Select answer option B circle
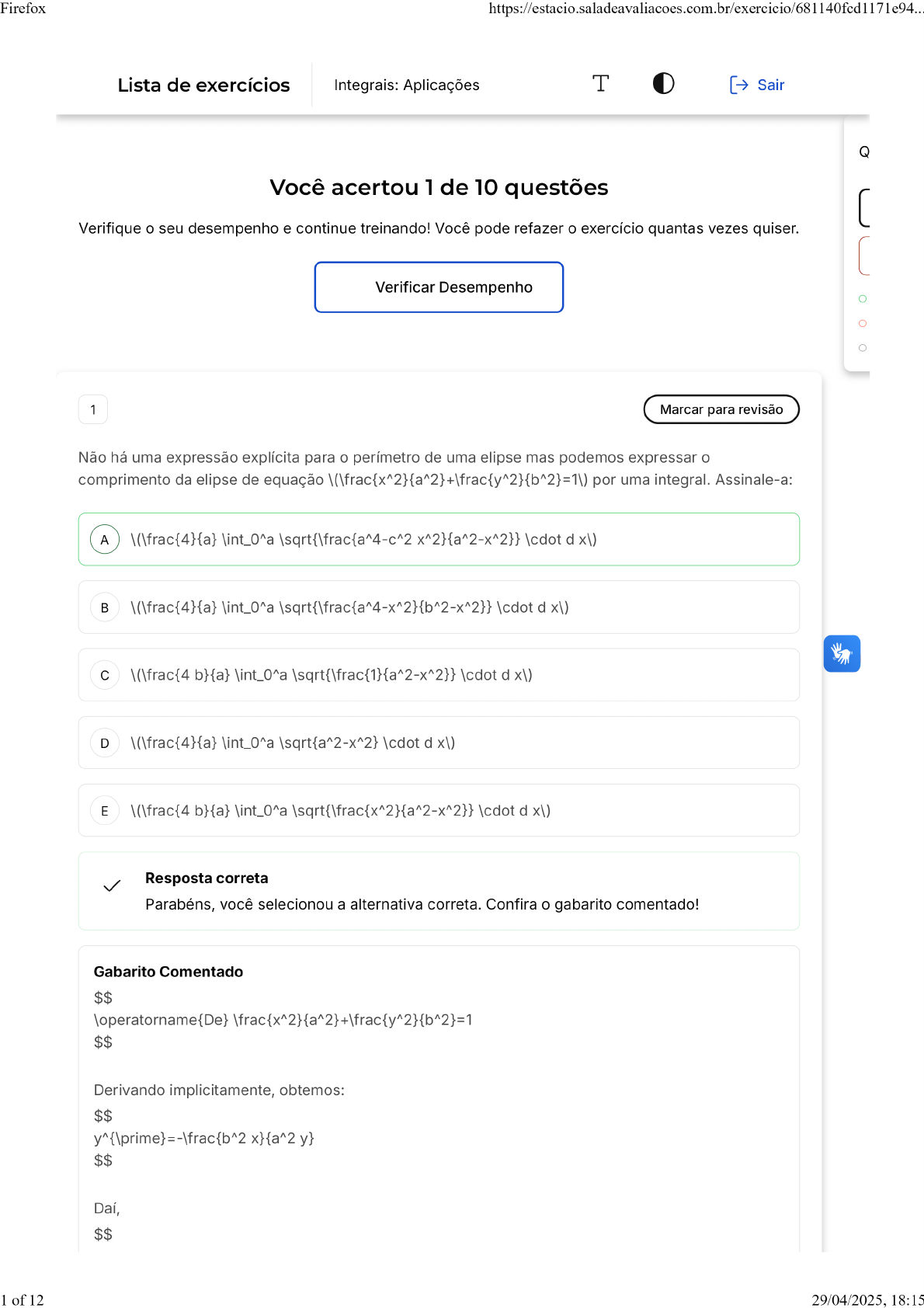 point(105,607)
